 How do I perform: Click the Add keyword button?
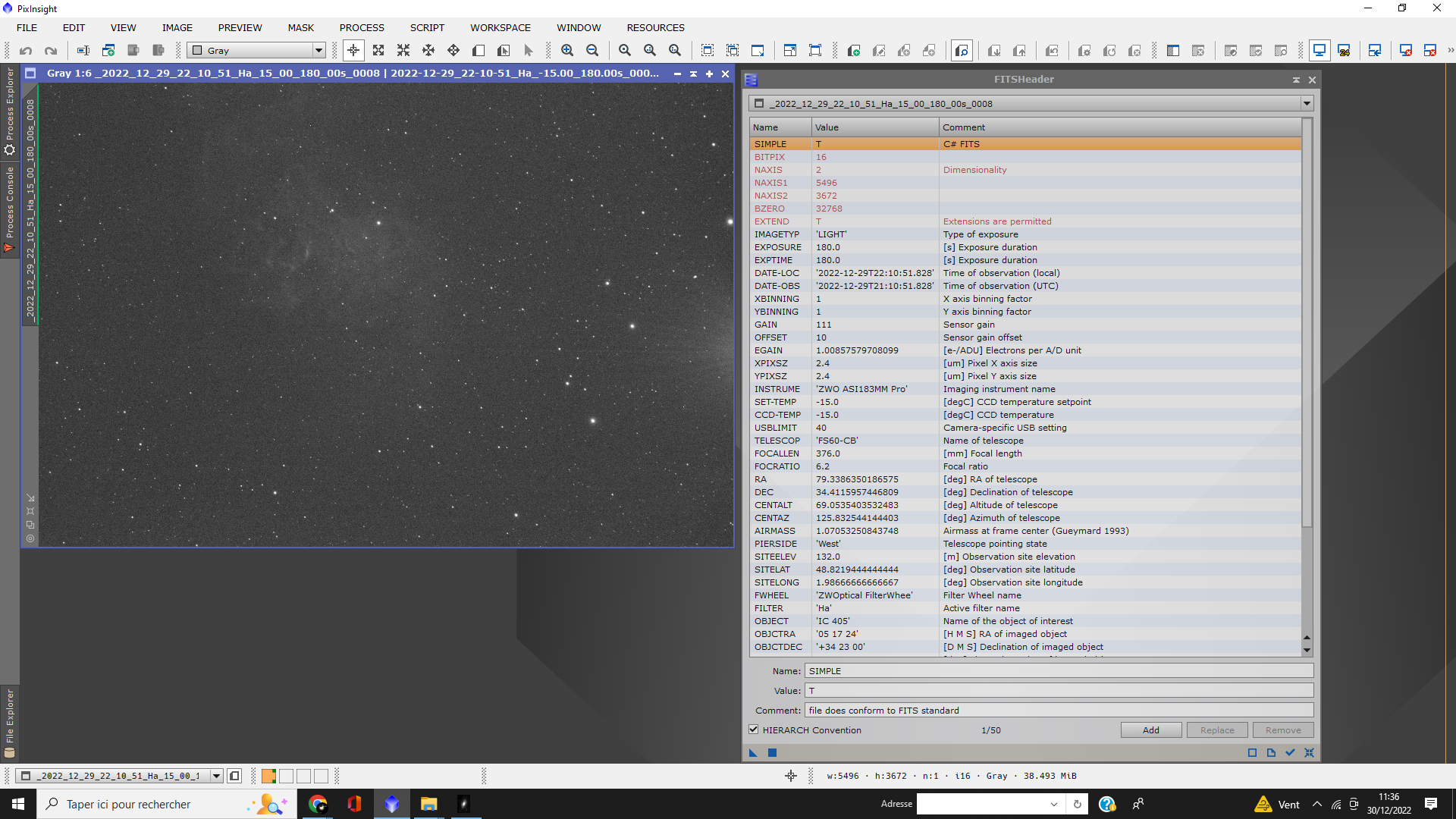(1150, 730)
